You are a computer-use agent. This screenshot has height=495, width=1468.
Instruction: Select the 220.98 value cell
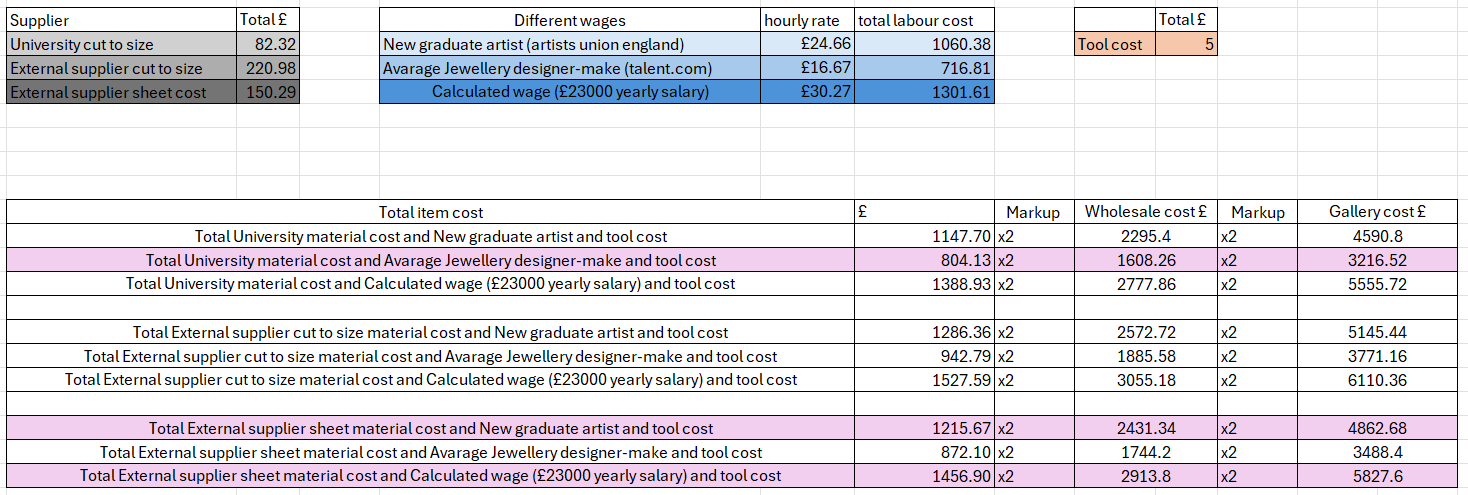[x=268, y=68]
